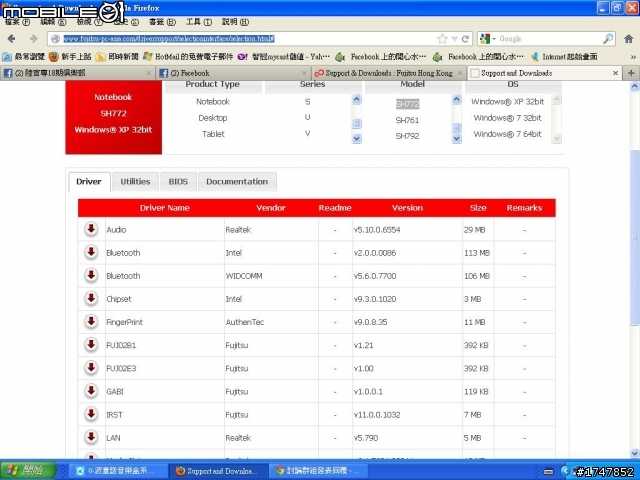Click the Google search box

coord(549,39)
